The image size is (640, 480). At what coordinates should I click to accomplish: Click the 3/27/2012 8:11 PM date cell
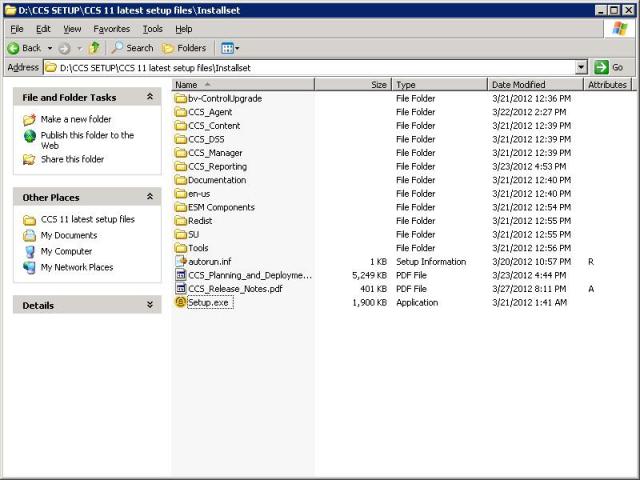pos(529,289)
